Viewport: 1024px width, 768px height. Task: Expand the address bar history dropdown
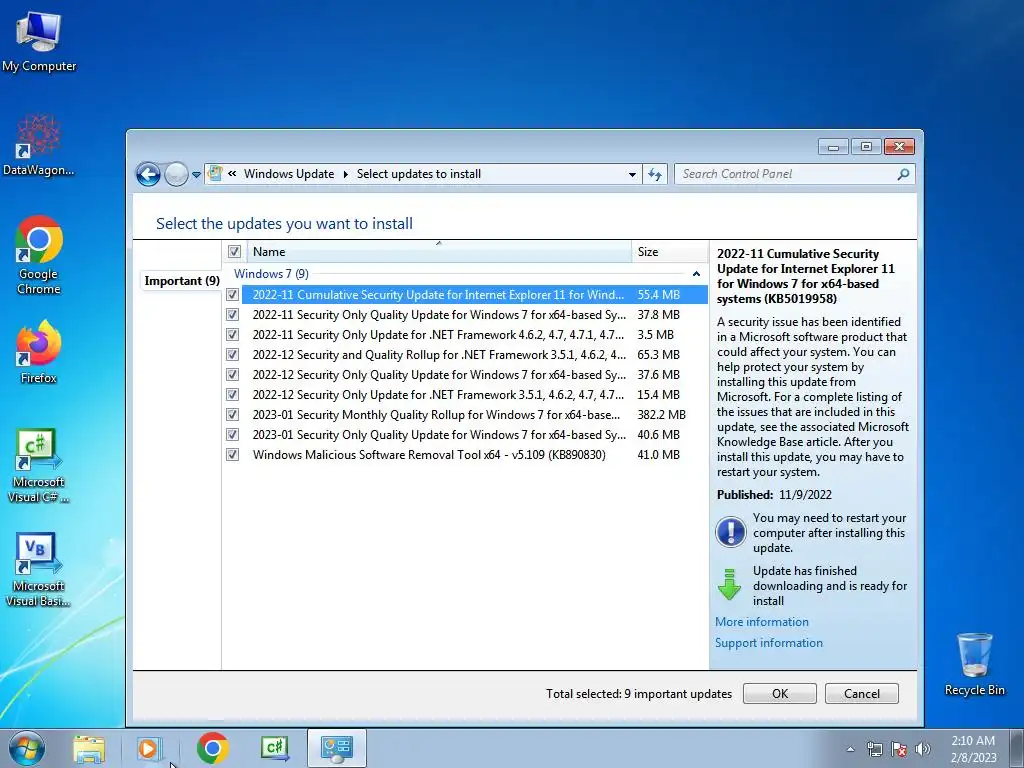[x=632, y=174]
